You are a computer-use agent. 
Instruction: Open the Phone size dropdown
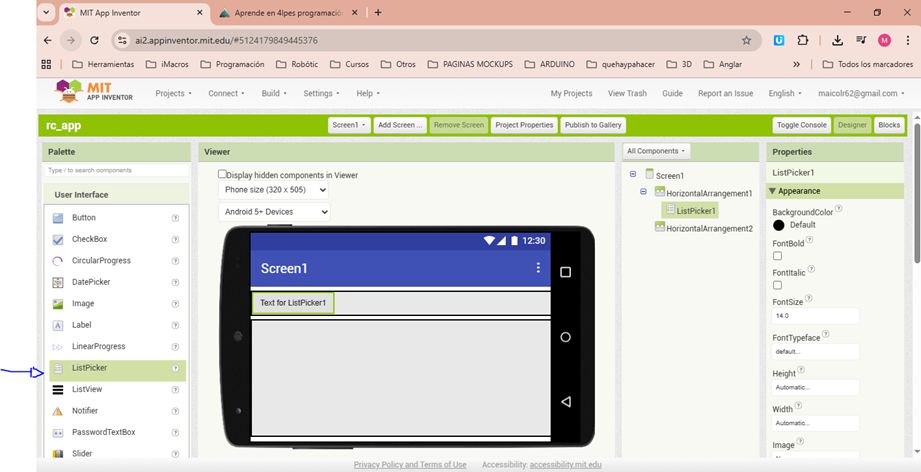tap(274, 189)
